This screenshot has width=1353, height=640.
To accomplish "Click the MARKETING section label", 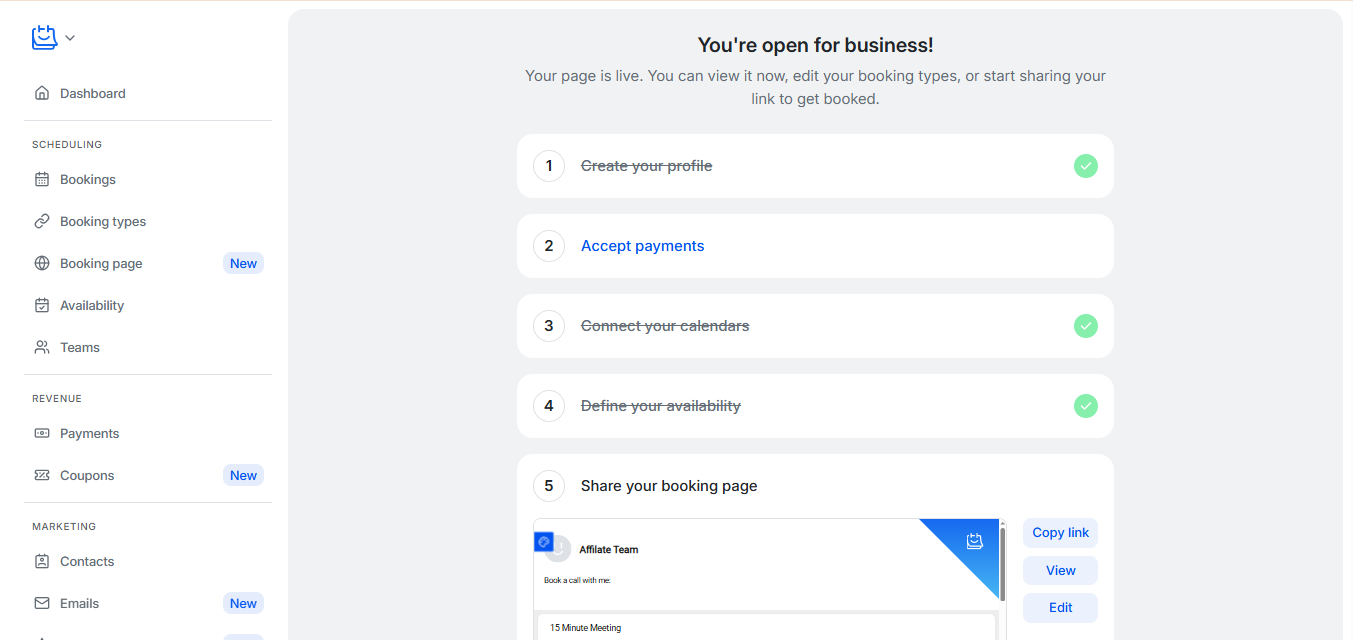I will tap(64, 527).
